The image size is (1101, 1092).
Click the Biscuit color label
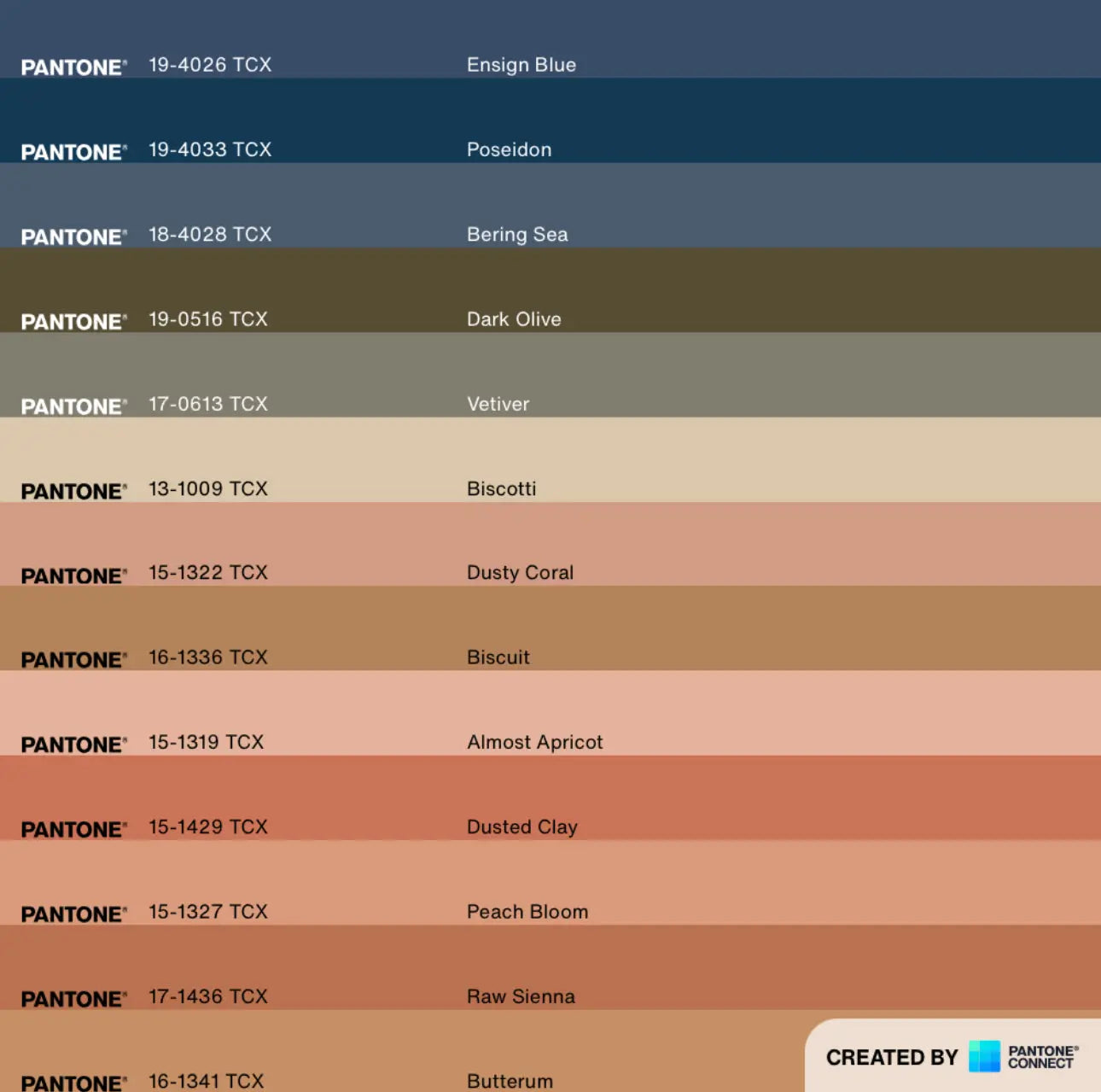[x=498, y=657]
